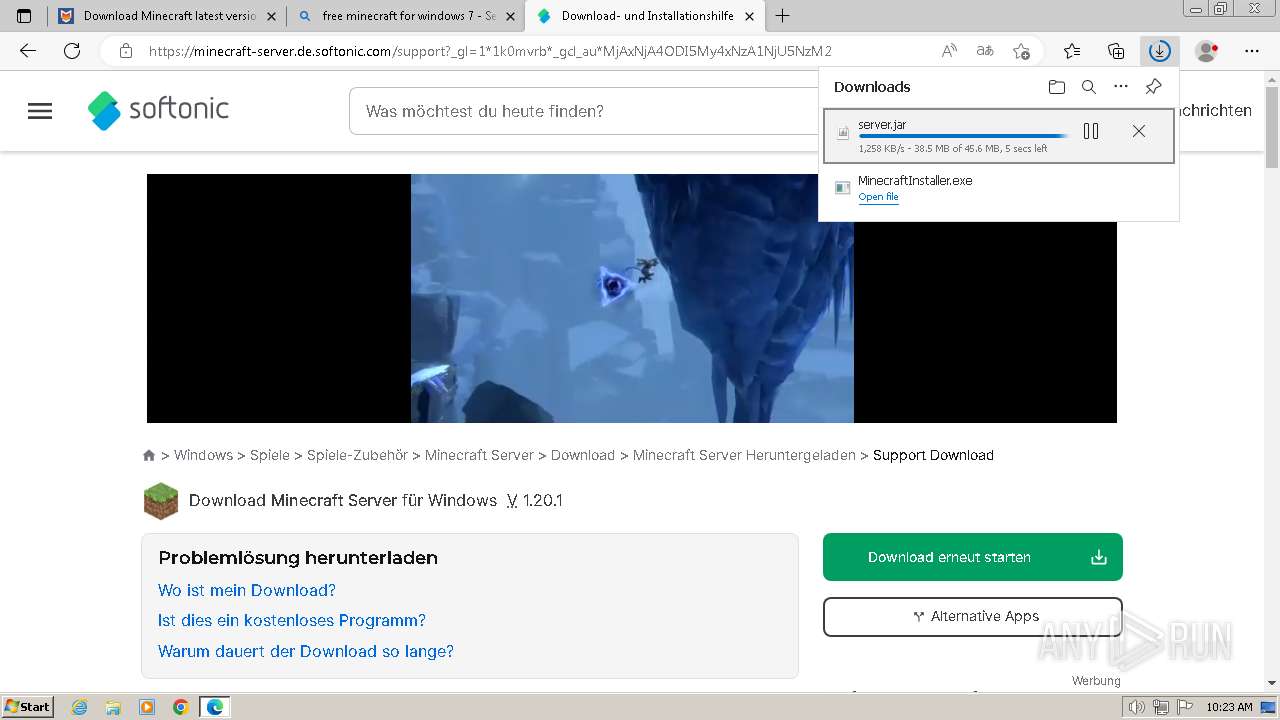The image size is (1280, 720).
Task: Click the server.jar download progress bar
Action: (963, 136)
